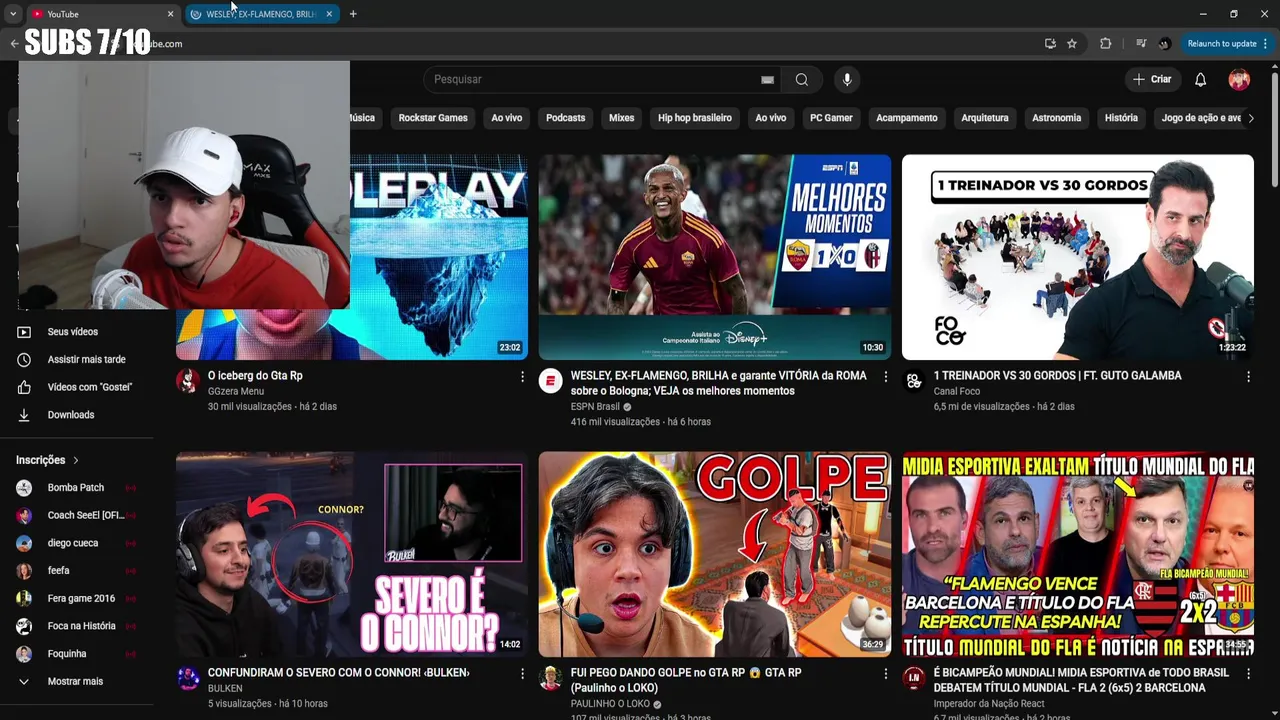Open options menu for É BICAMPEÃO MUNDIAL video
The image size is (1280, 720).
tap(1248, 674)
